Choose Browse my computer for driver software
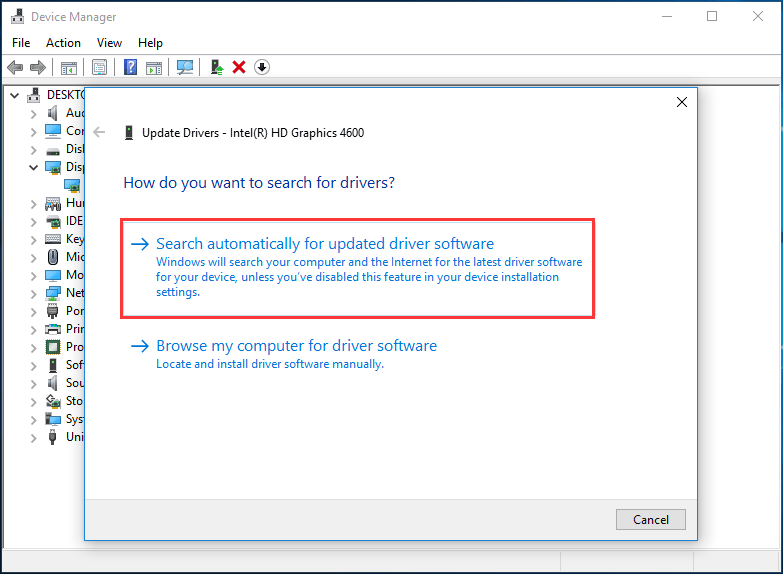 284,354
